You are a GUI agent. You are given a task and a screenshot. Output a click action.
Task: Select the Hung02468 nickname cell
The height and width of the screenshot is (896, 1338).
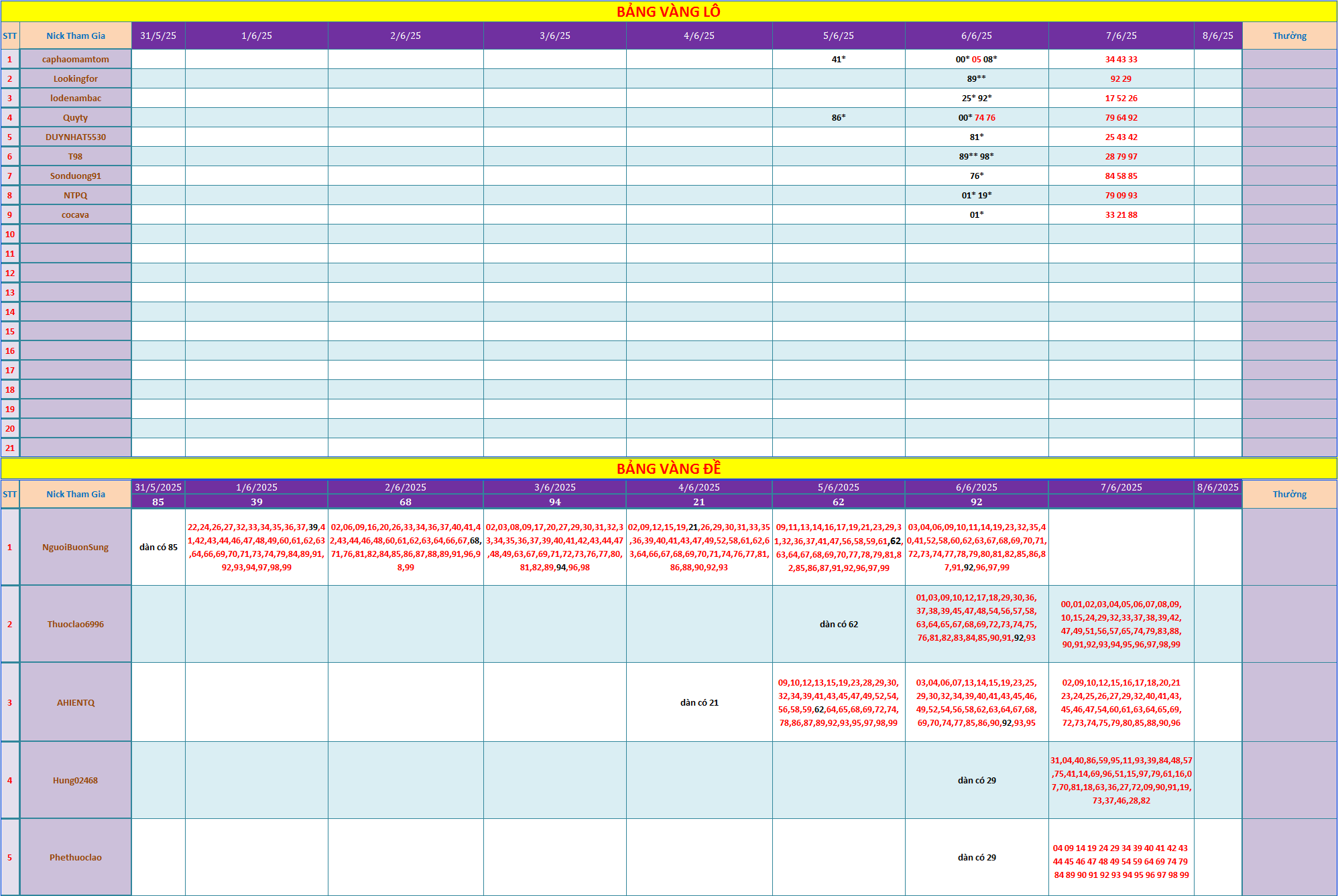(x=75, y=780)
